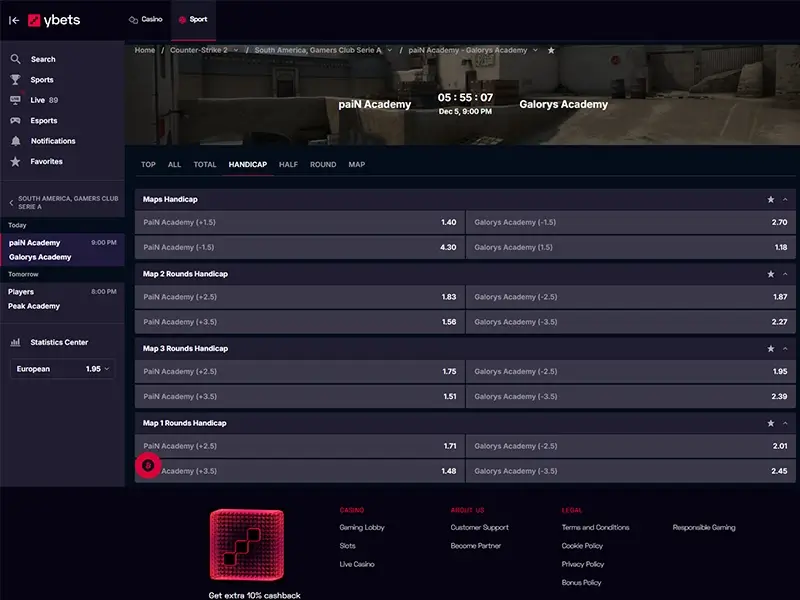The width and height of the screenshot is (800, 600).
Task: Click the ybets logo
Action: click(54, 20)
